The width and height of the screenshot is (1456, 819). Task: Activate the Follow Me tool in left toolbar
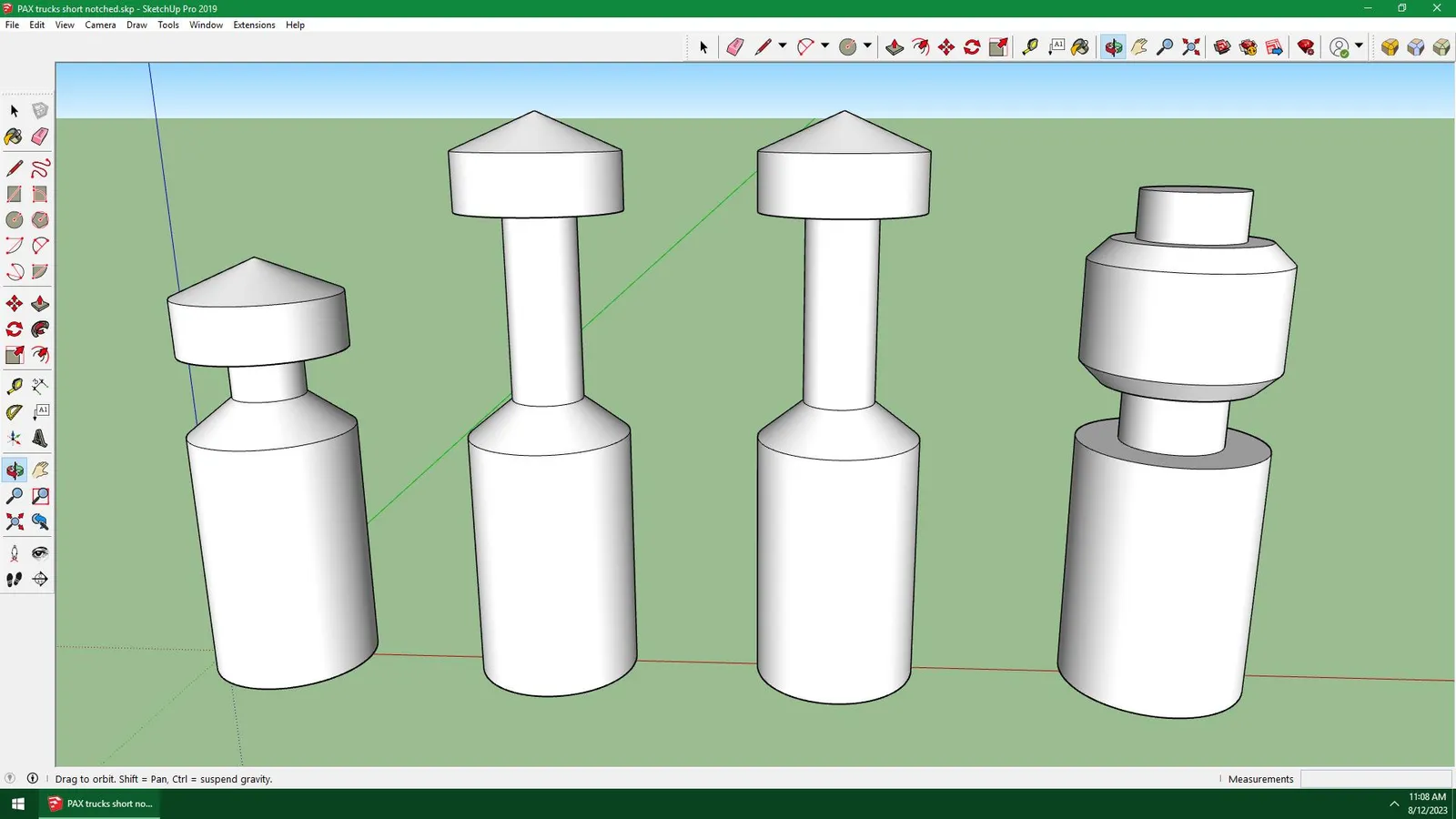pyautogui.click(x=40, y=329)
